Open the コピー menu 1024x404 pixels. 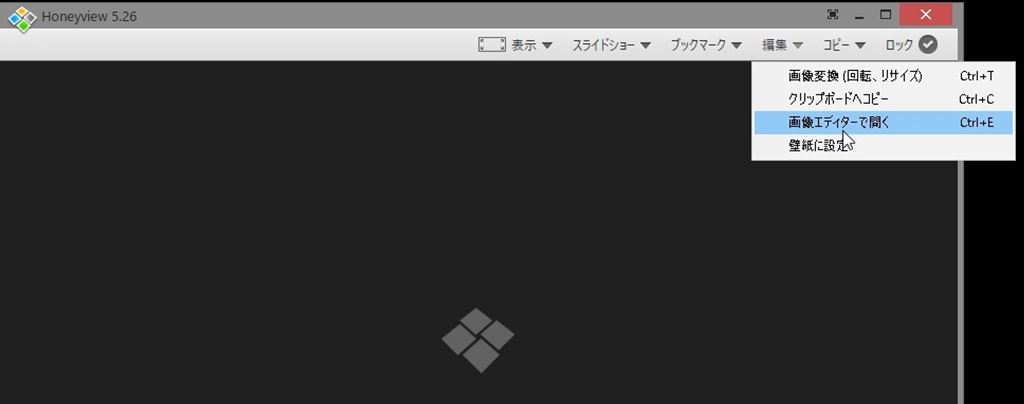tap(844, 45)
